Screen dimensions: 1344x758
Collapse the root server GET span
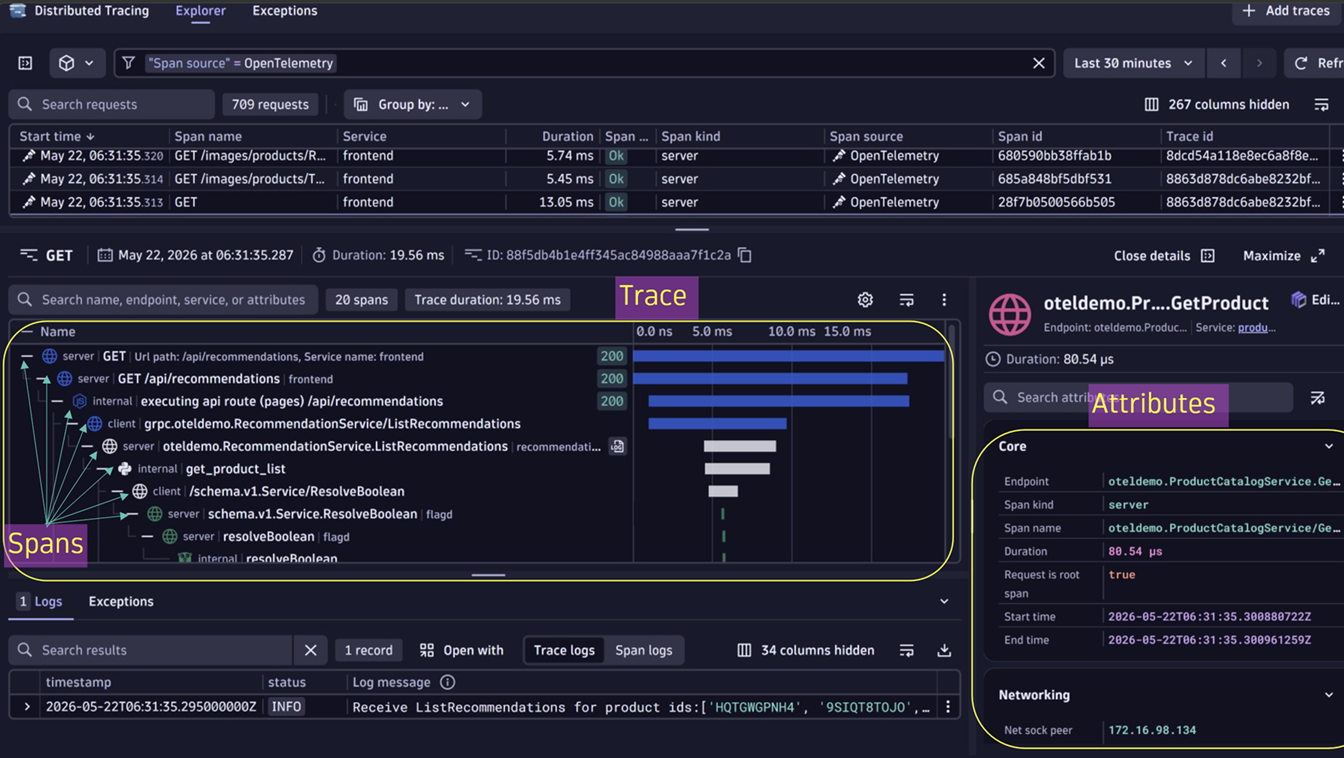(x=27, y=356)
